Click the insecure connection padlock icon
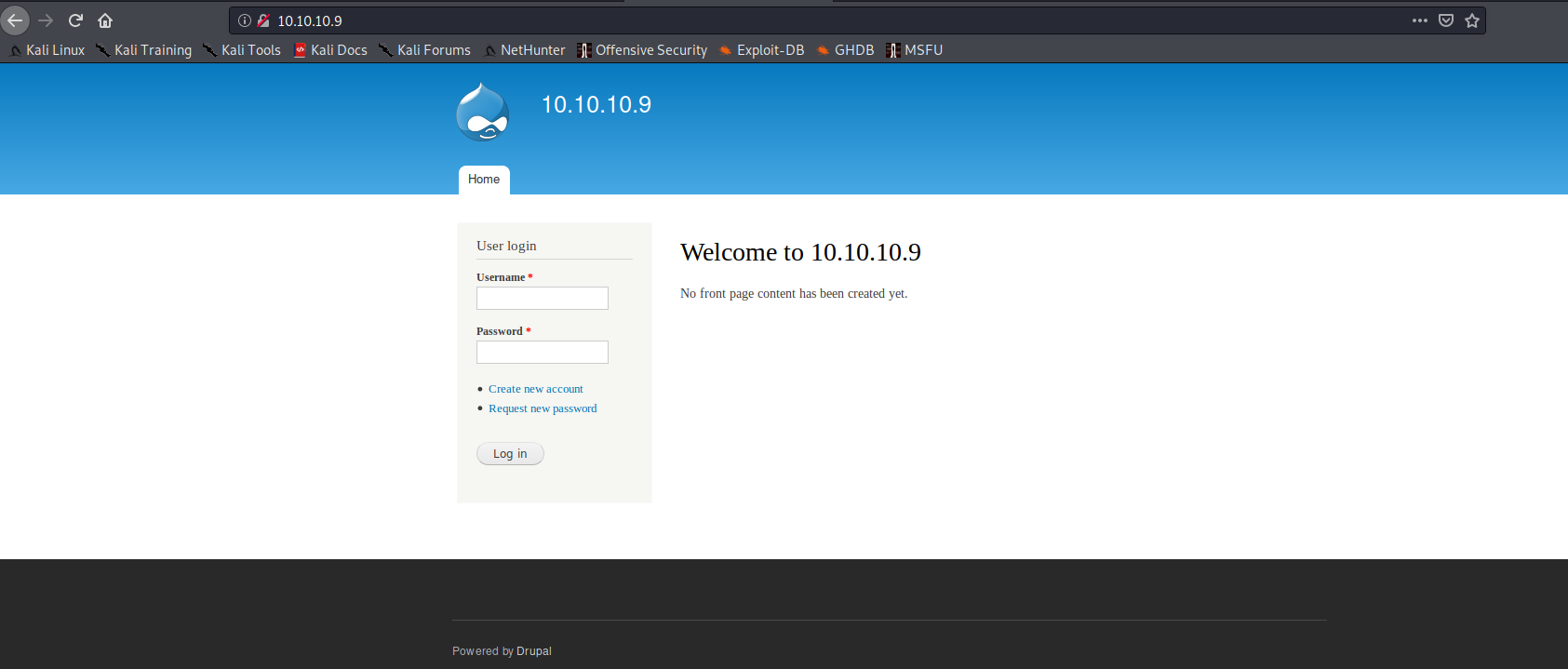The height and width of the screenshot is (669, 1568). tap(263, 20)
